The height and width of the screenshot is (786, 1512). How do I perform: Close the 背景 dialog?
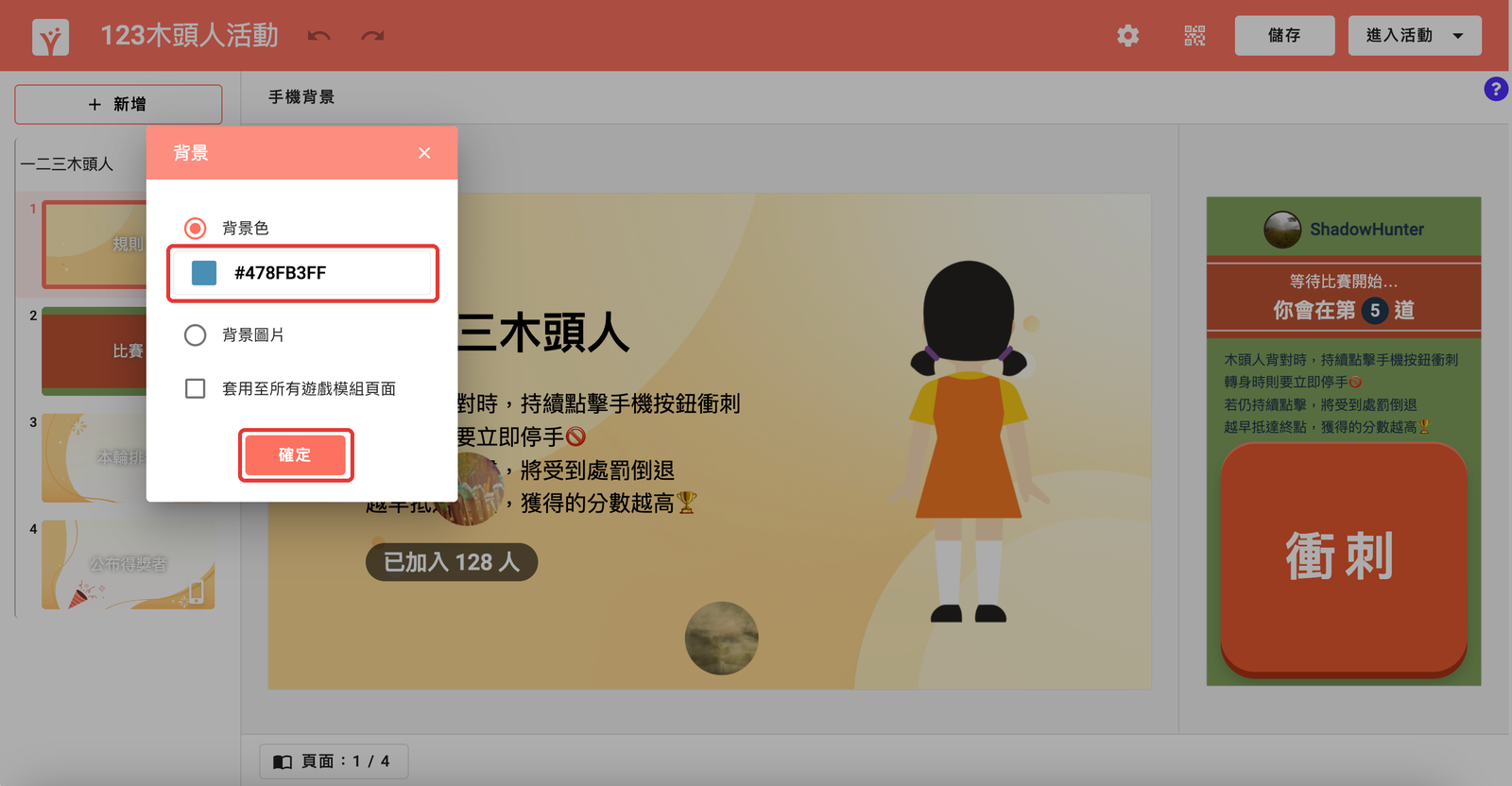coord(424,153)
